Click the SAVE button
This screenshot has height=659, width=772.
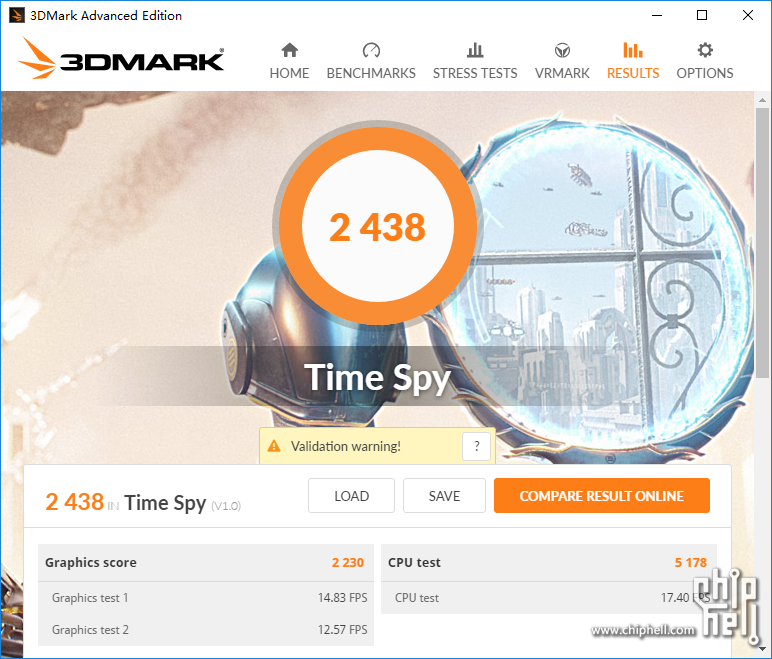(444, 495)
